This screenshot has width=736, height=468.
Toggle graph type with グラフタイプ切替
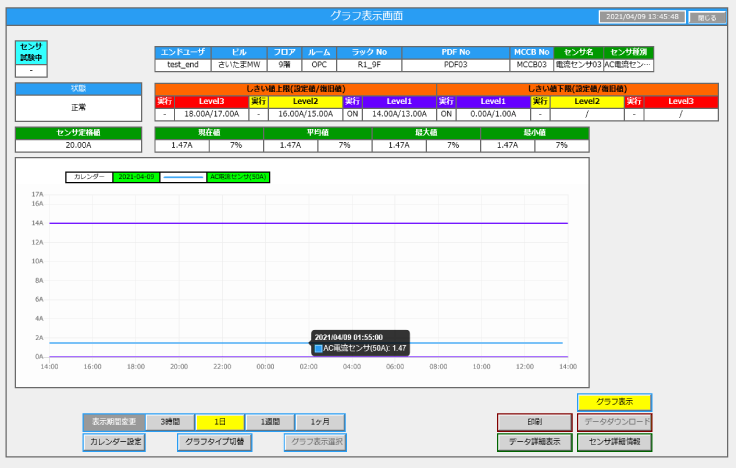[215, 442]
